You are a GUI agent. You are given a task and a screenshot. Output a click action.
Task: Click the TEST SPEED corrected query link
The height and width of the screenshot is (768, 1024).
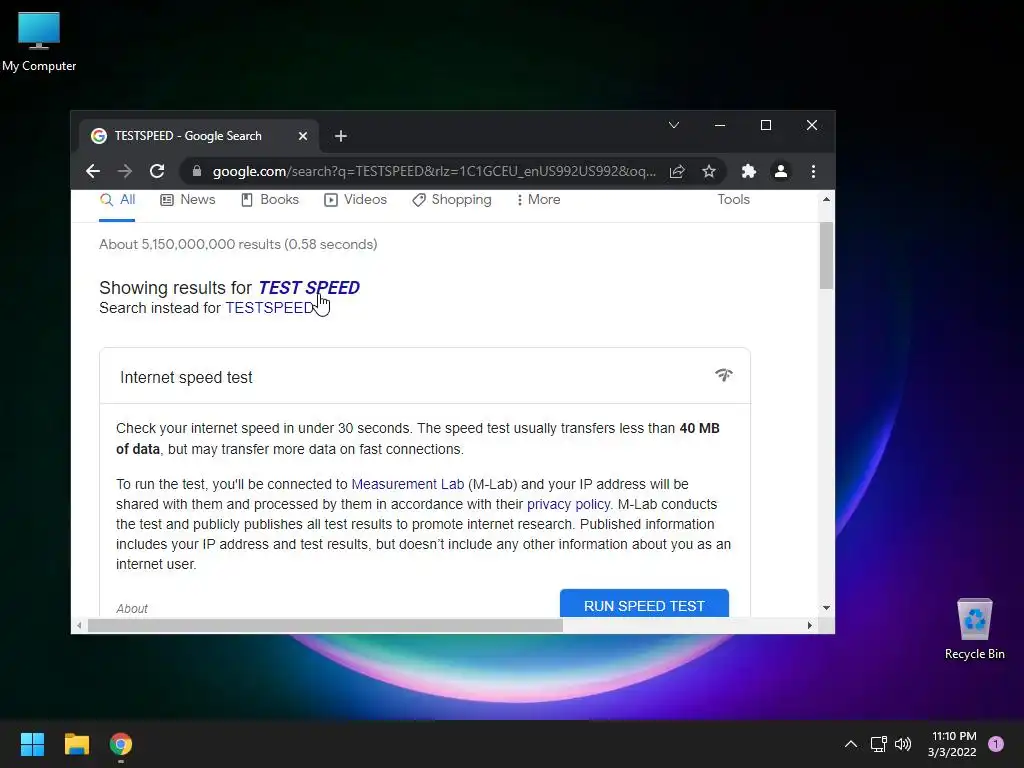point(309,288)
